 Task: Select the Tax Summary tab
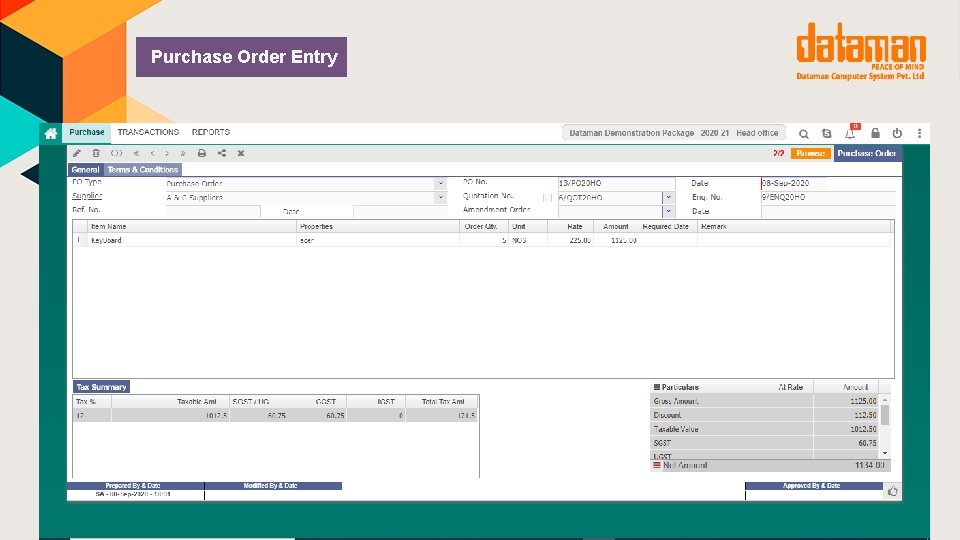click(x=101, y=387)
